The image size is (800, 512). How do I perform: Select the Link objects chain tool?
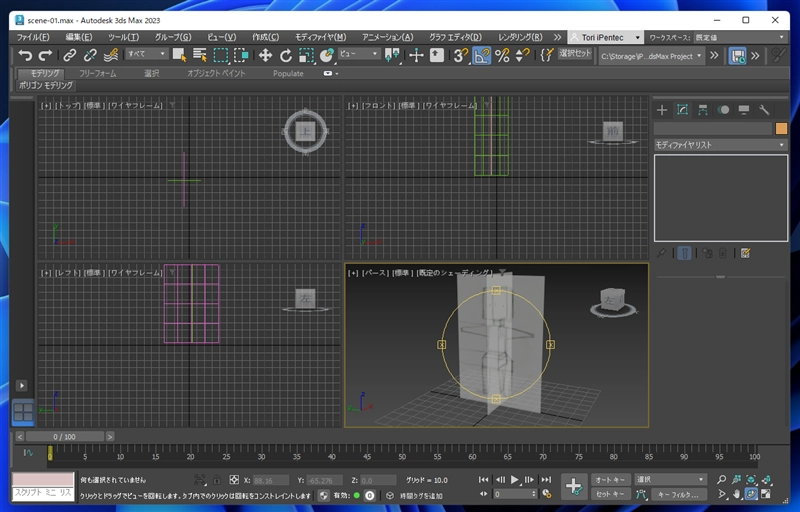[x=70, y=55]
